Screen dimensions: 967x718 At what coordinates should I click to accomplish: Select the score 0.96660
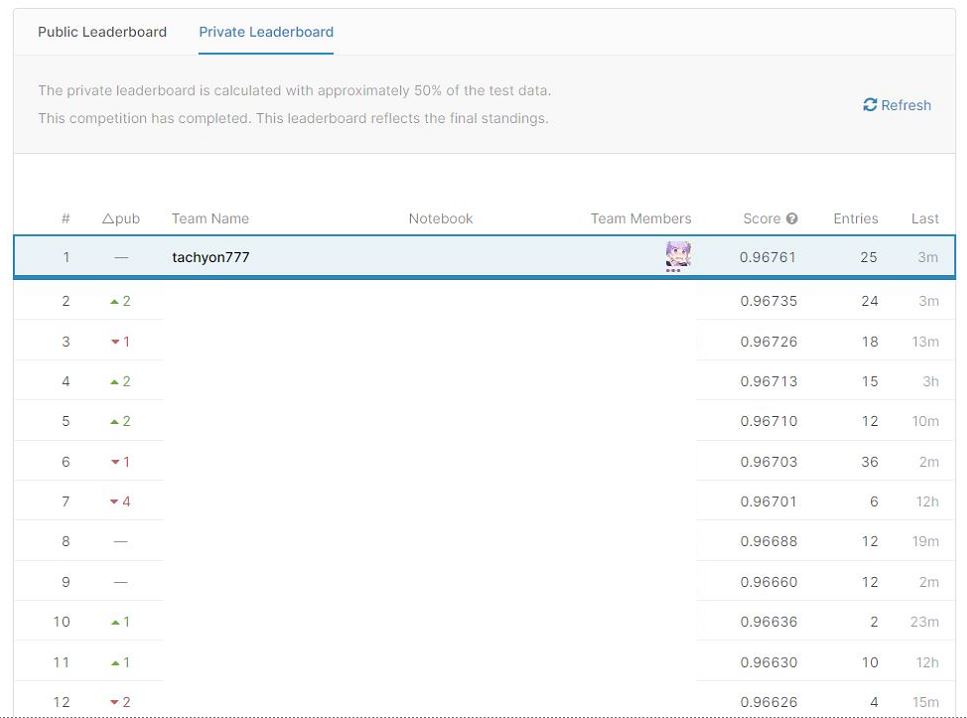coord(768,582)
